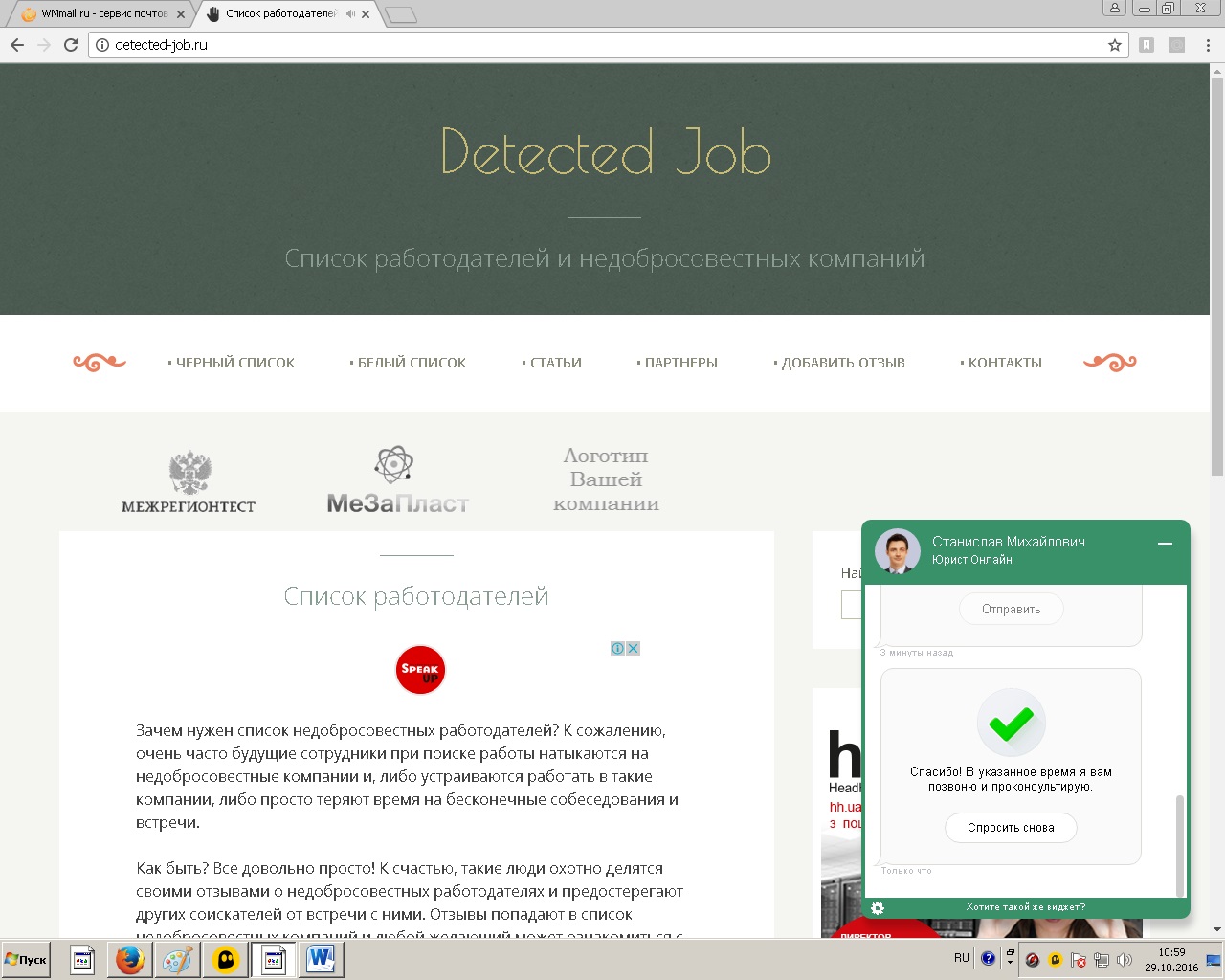Image resolution: width=1225 pixels, height=980 pixels.
Task: Click Станислав Михайлович's avatar photo
Action: [898, 551]
